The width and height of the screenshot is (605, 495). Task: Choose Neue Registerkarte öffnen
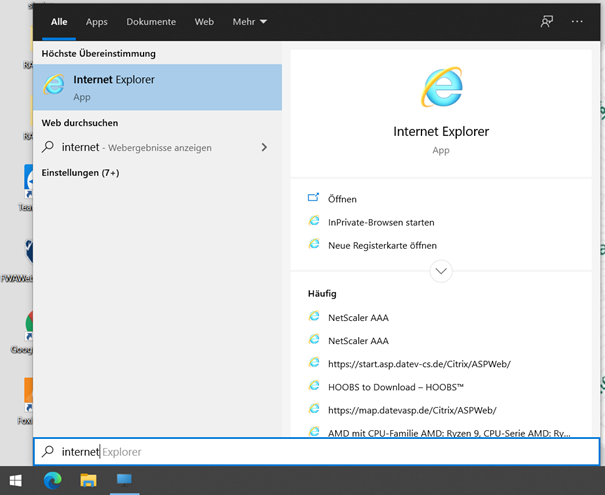click(382, 245)
